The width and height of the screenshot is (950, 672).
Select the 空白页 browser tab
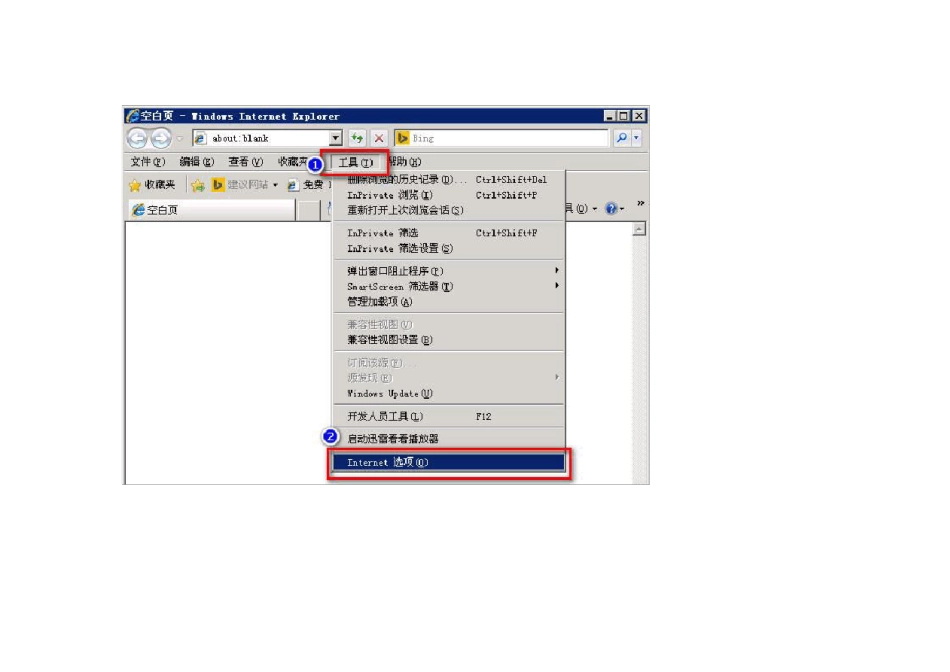click(x=212, y=210)
